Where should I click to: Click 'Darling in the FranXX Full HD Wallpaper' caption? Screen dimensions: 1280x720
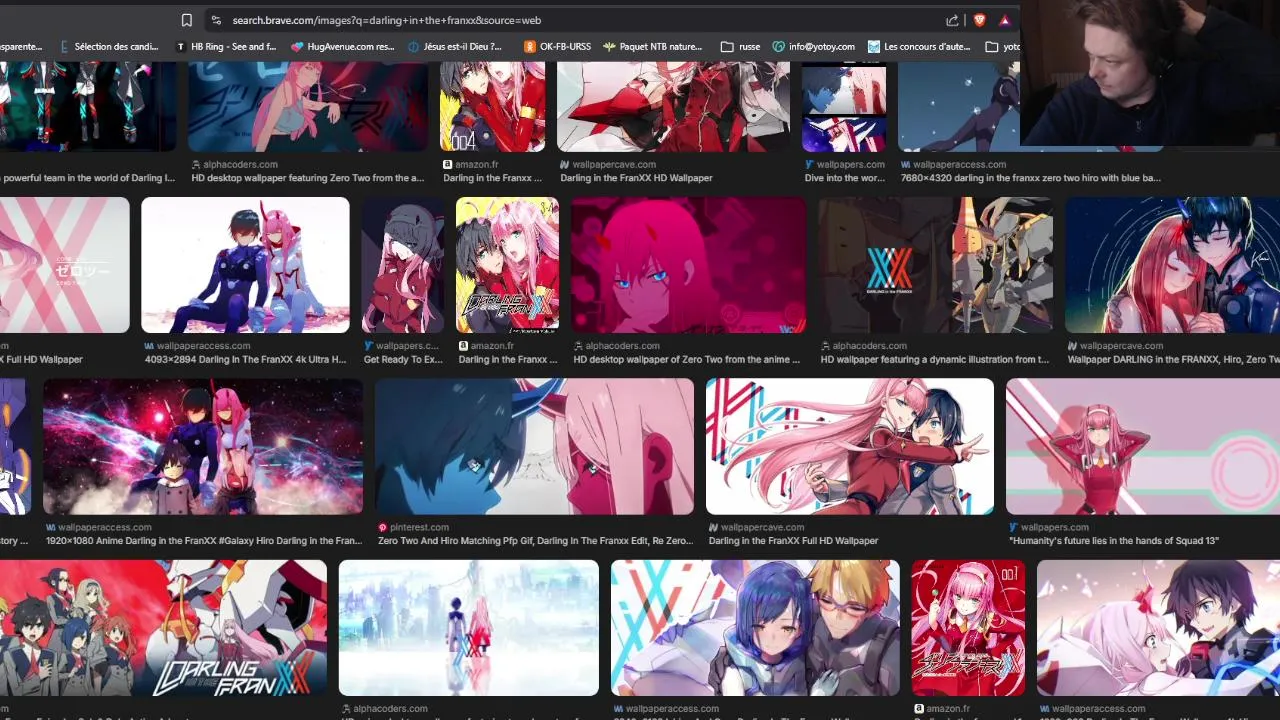(793, 540)
